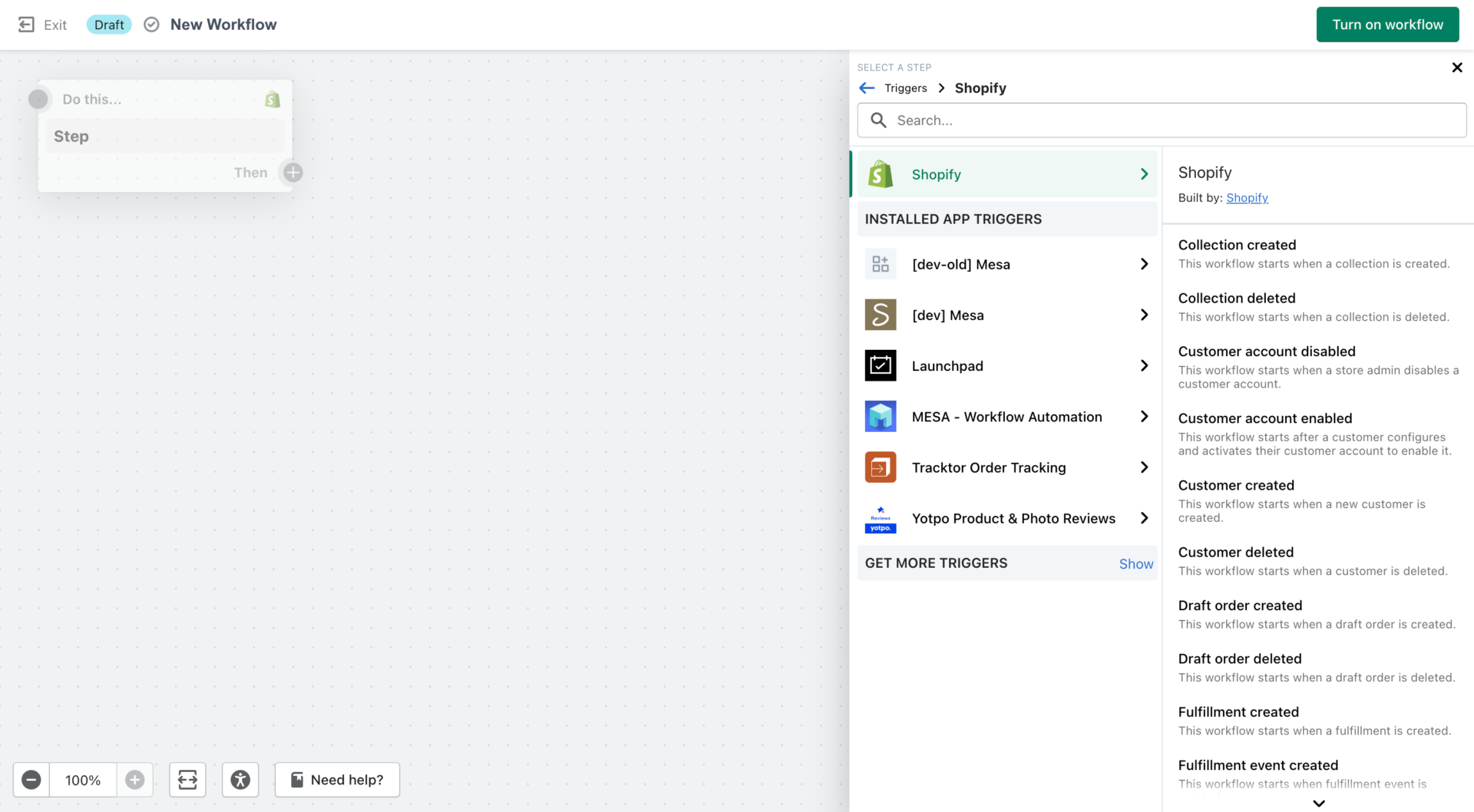Open the Need help panel
This screenshot has height=812, width=1474.
tap(336, 780)
